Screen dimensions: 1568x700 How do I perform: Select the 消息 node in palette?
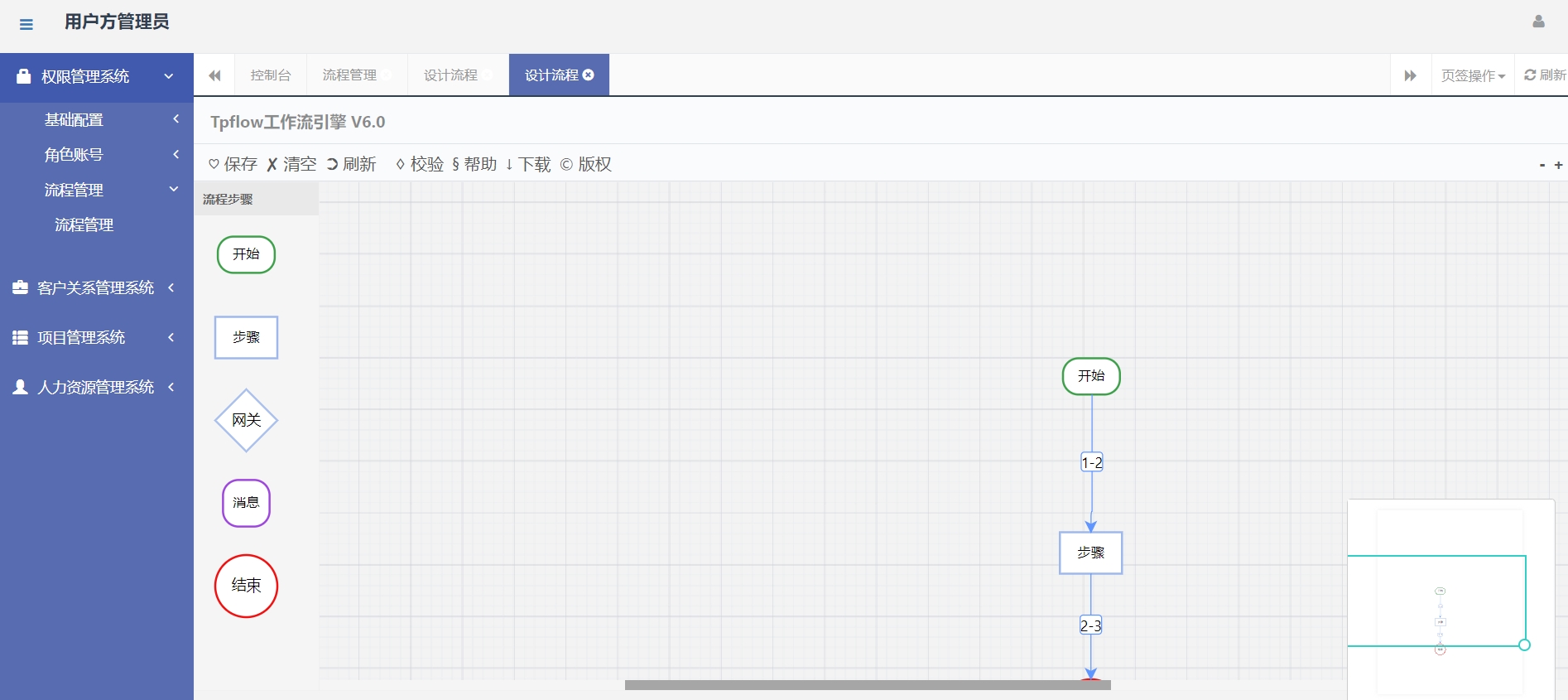[246, 503]
